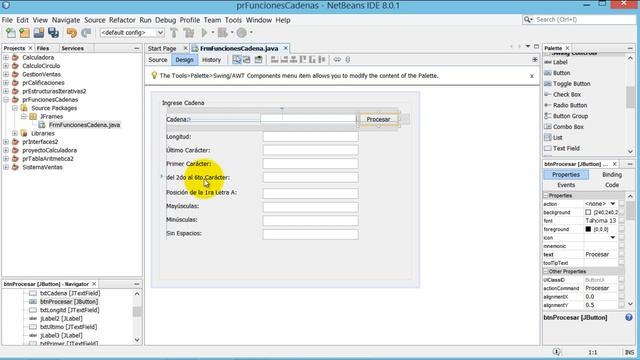
Task: Click the Profile Project toolbar icon
Action: point(242,33)
